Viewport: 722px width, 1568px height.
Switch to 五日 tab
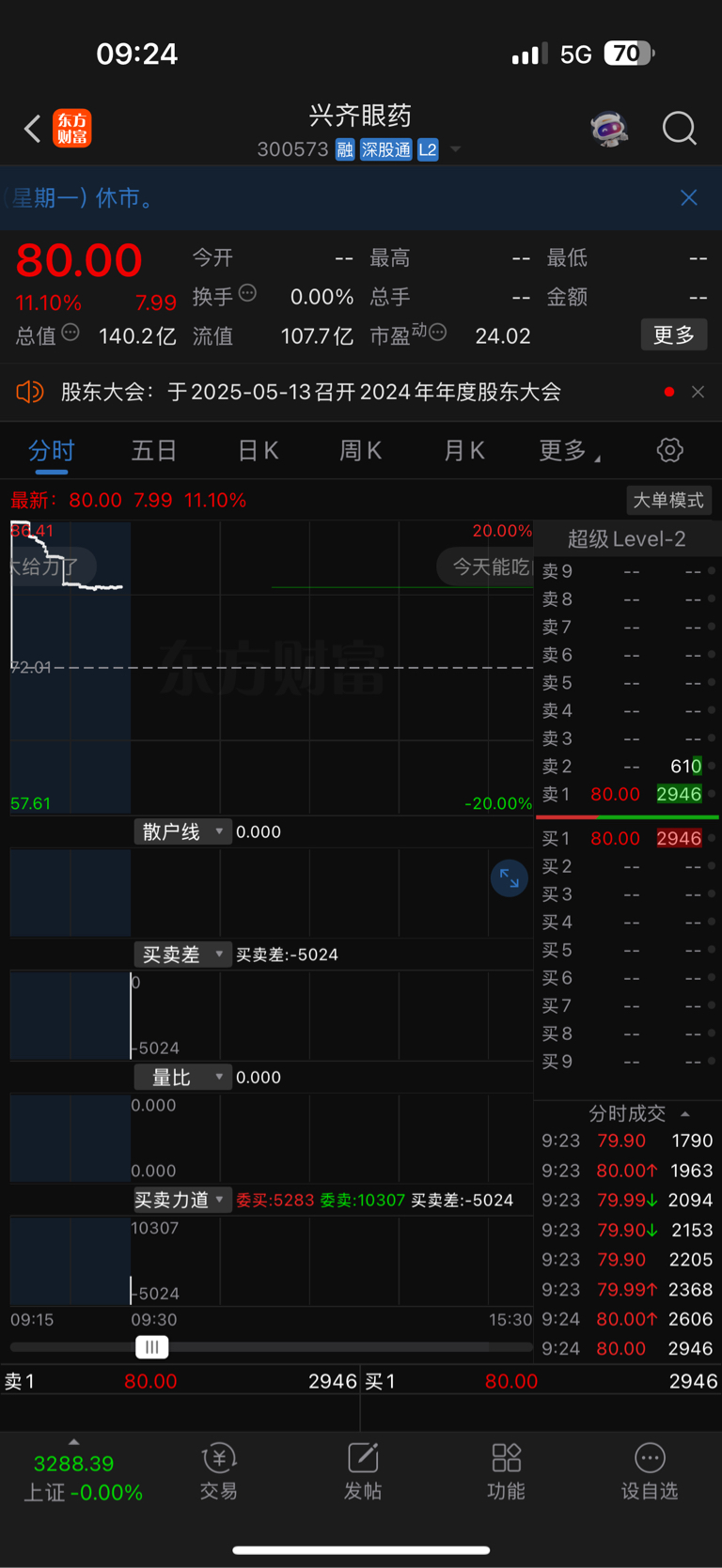[x=154, y=451]
